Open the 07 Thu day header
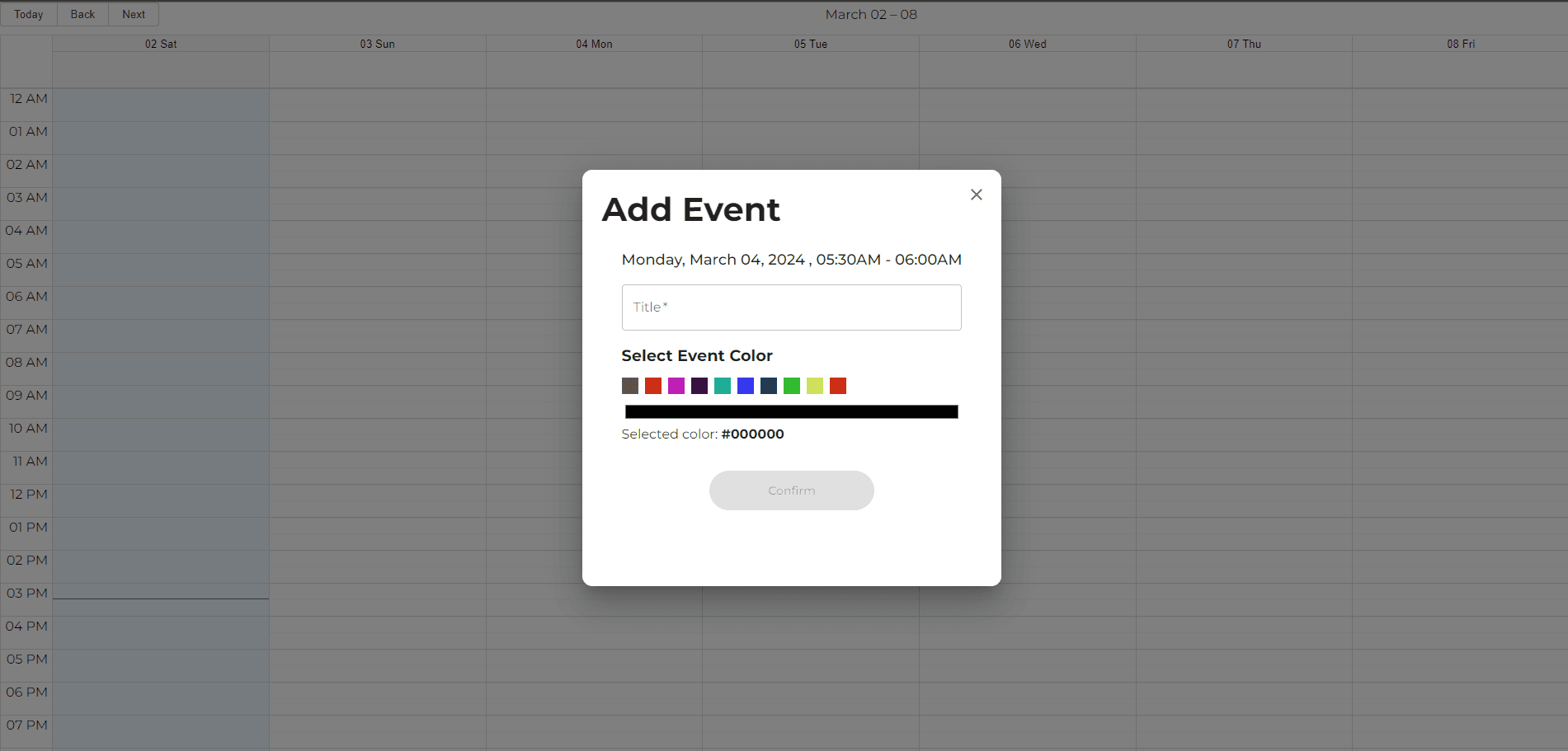1568x751 pixels. (1244, 44)
